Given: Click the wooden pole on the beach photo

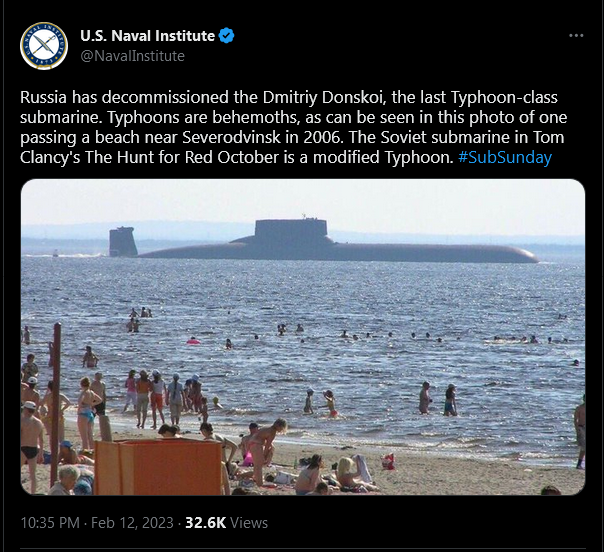Looking at the screenshot, I should coord(57,403).
